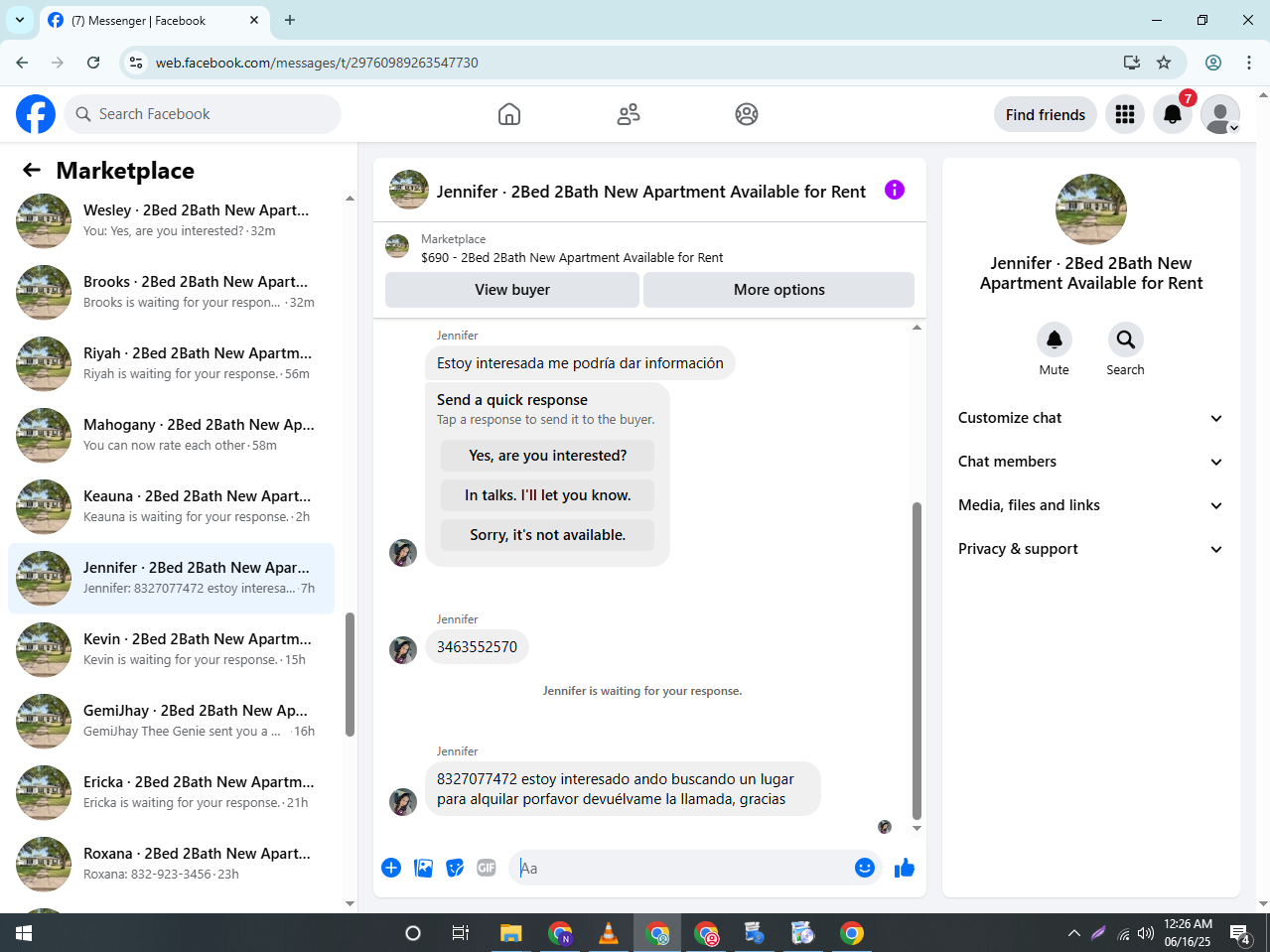This screenshot has height=952, width=1270.
Task: Go to the Home feed icon
Action: pos(509,114)
